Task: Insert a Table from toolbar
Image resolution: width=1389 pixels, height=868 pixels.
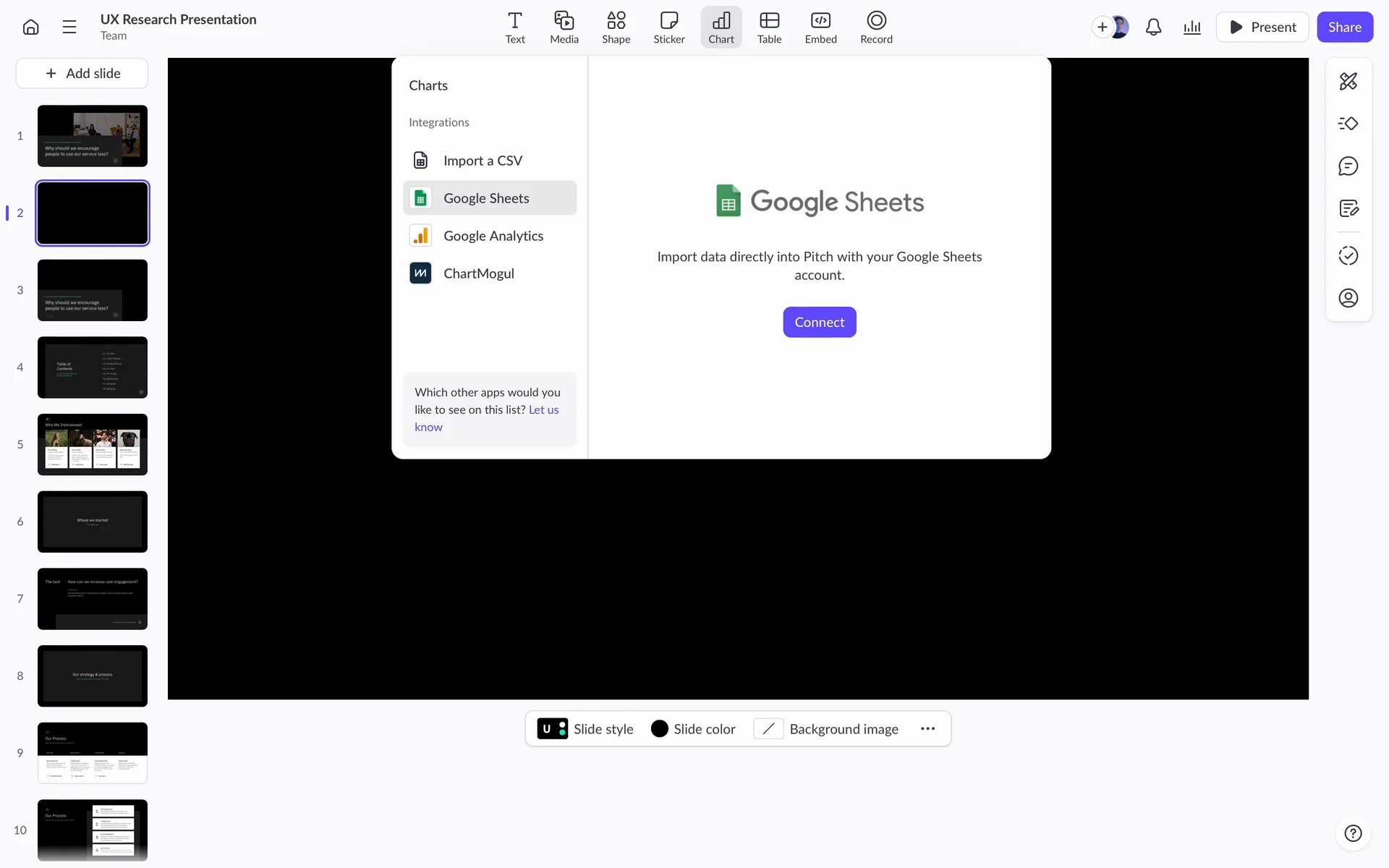Action: tap(769, 27)
